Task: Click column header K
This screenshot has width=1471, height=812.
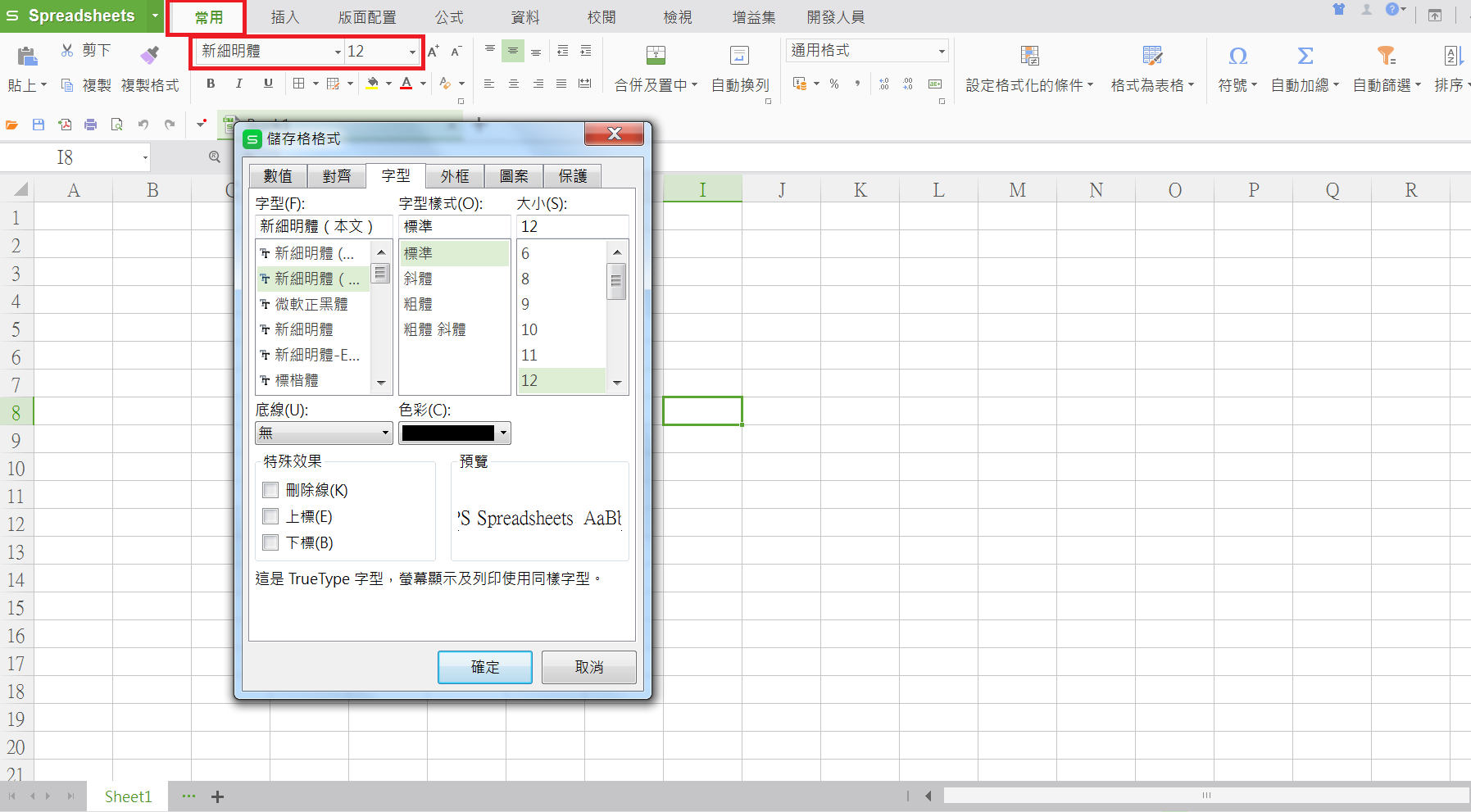Action: pyautogui.click(x=860, y=190)
